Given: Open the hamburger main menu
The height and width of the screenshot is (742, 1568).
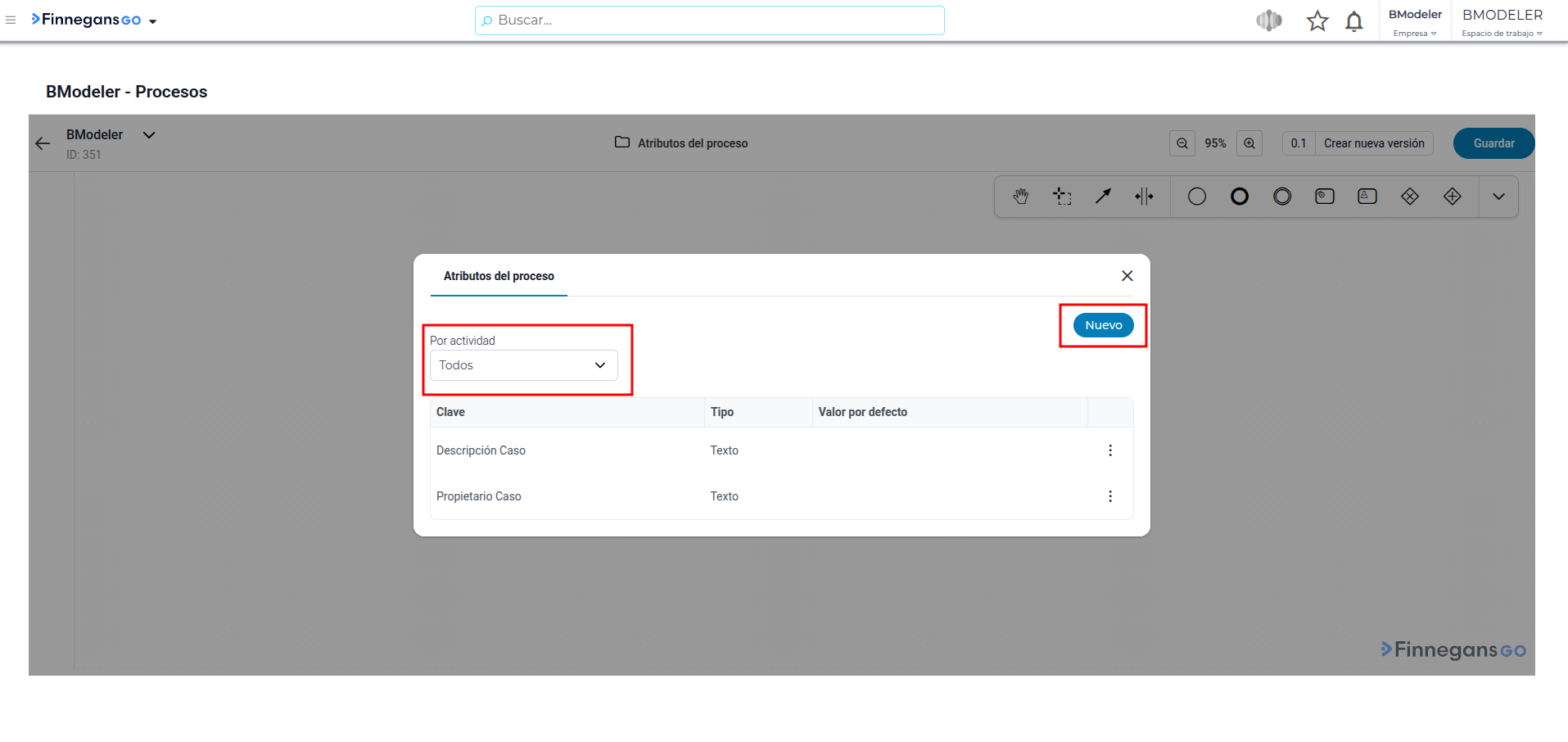Looking at the screenshot, I should pyautogui.click(x=11, y=20).
